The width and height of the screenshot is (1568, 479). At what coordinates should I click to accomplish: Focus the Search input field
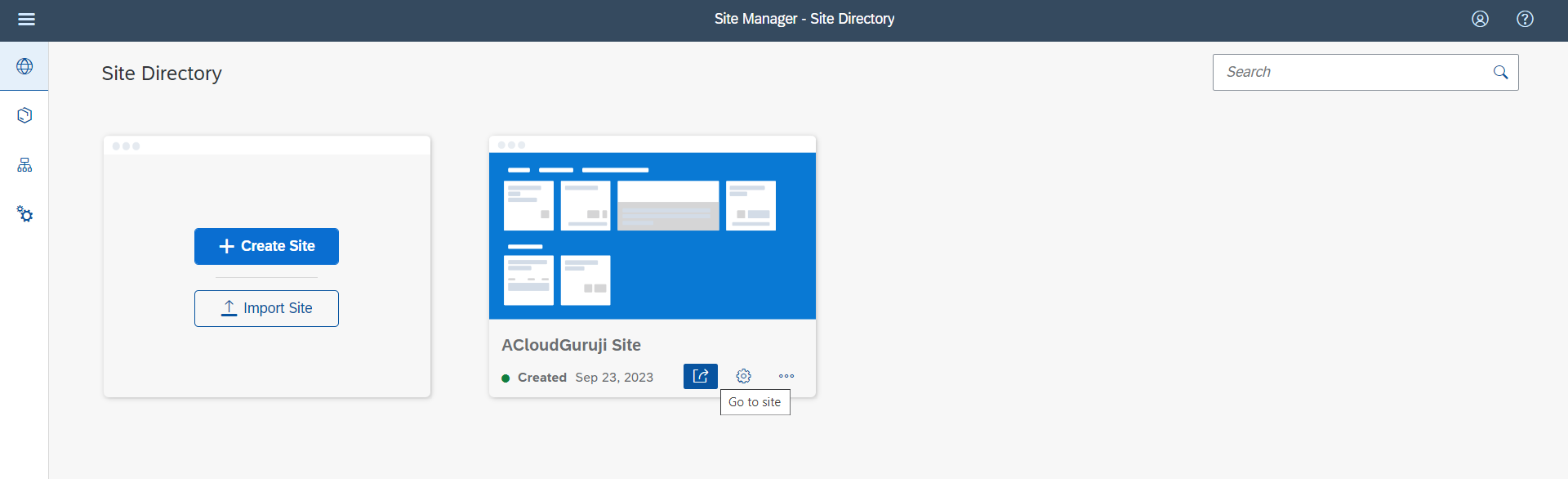tap(1352, 72)
